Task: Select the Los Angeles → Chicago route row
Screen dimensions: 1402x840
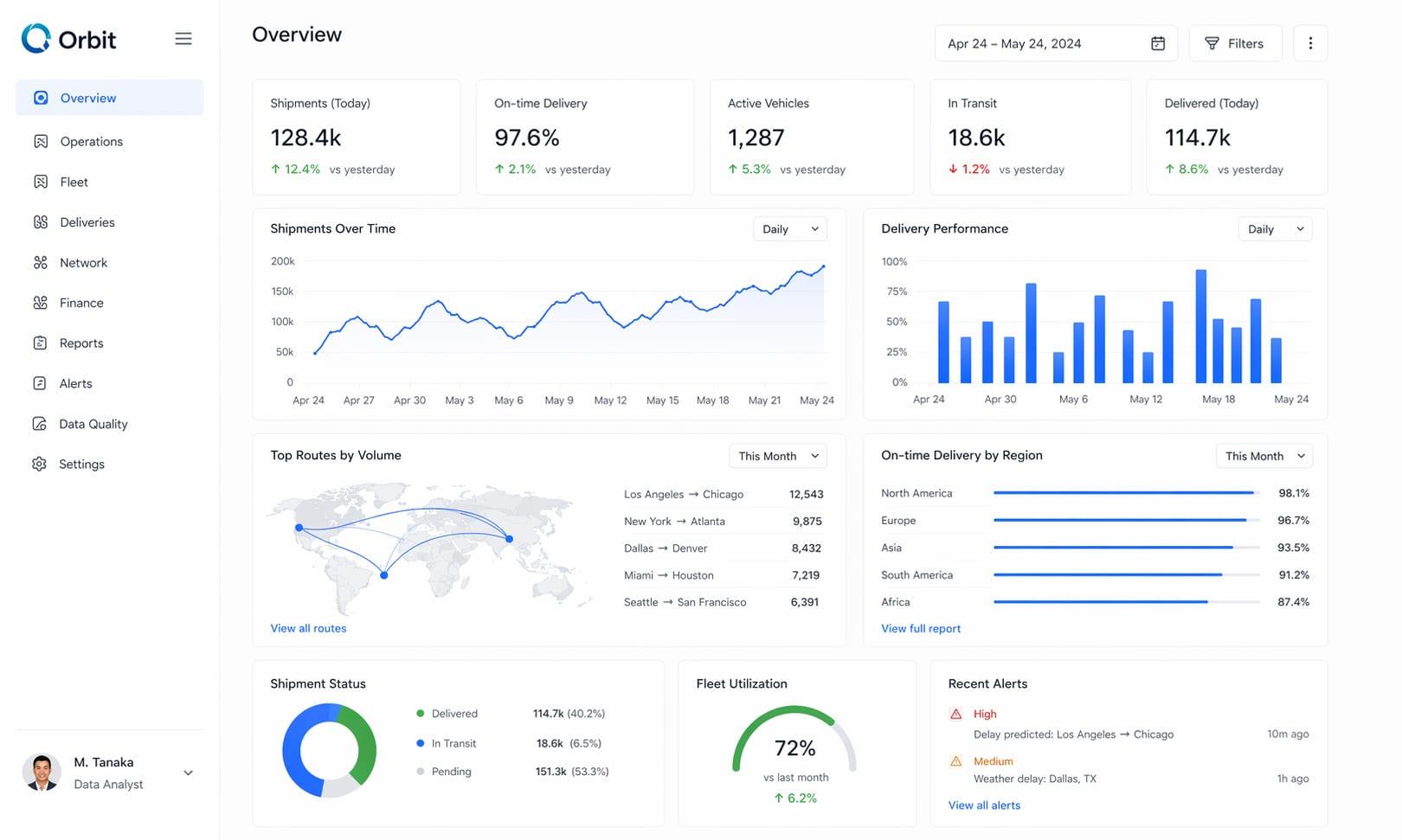Action: click(x=724, y=494)
